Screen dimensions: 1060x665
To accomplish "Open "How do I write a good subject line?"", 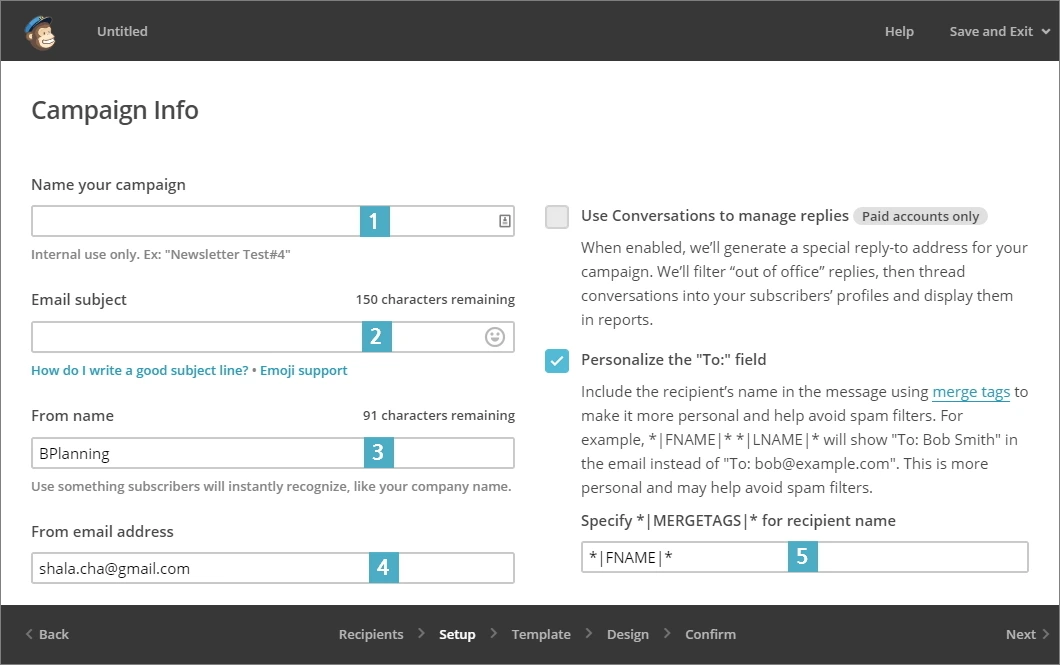I will (x=139, y=371).
